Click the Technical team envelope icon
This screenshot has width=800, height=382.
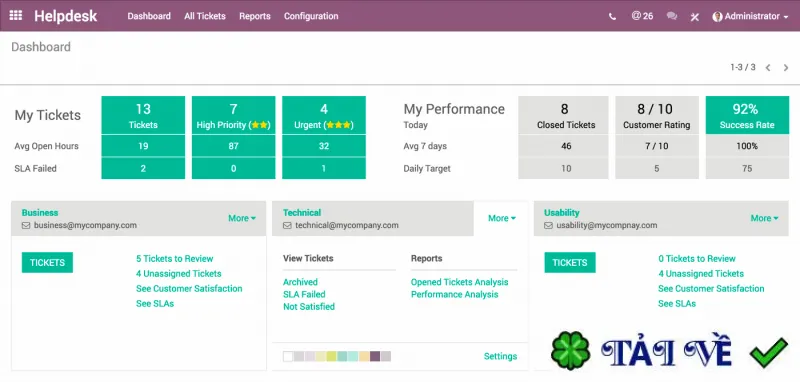287,225
